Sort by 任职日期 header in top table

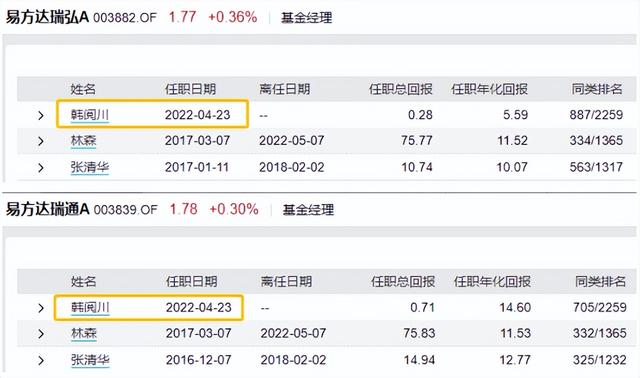pos(191,89)
